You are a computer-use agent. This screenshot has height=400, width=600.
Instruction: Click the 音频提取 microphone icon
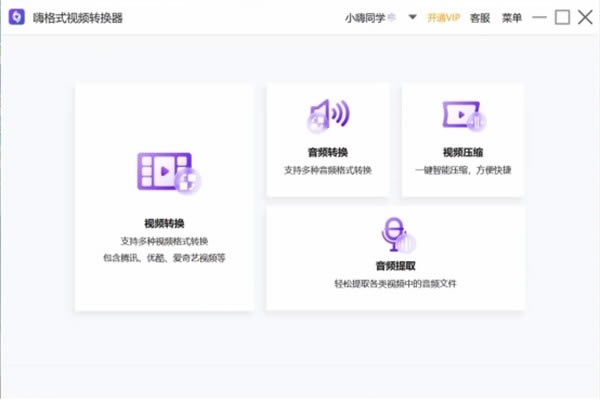pyautogui.click(x=395, y=237)
